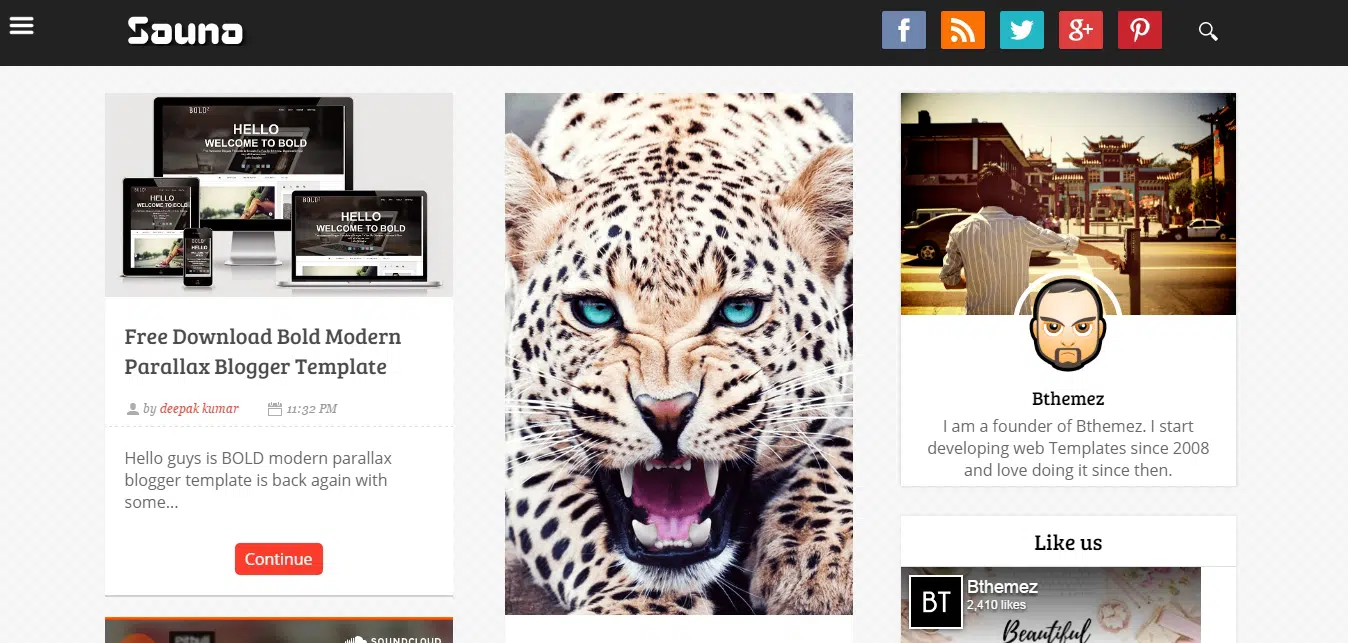Click the BT Facebook page logo

click(x=935, y=601)
